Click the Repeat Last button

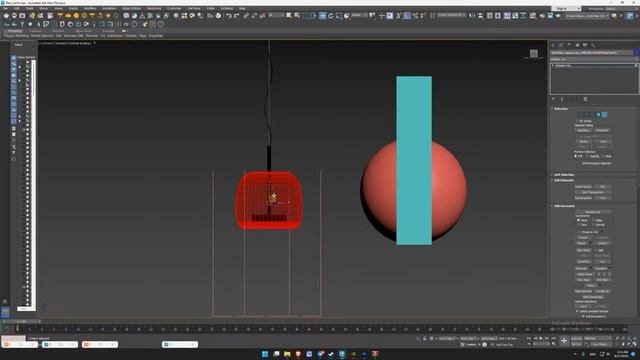point(594,212)
